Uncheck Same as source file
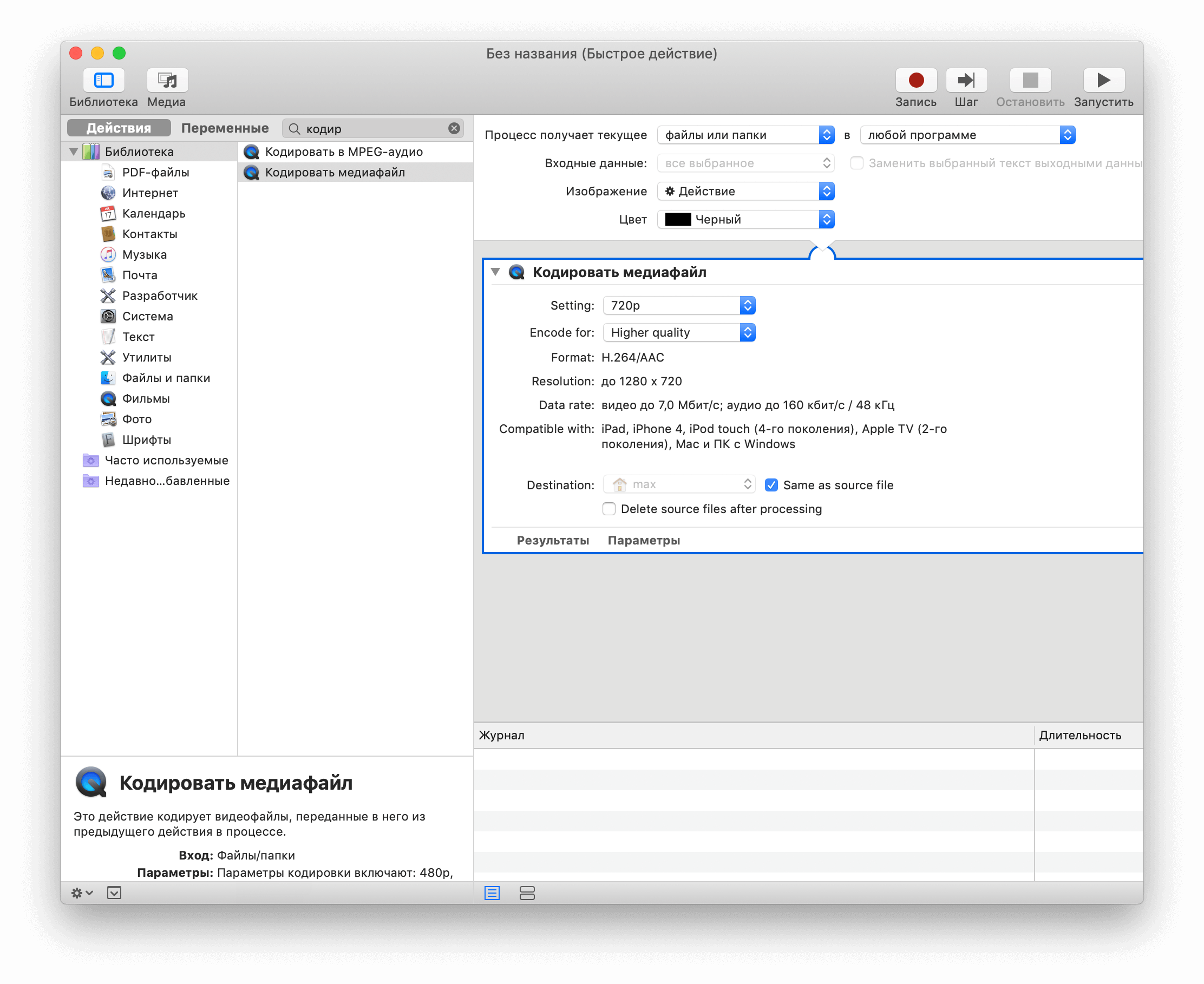This screenshot has width=1204, height=984. 771,485
